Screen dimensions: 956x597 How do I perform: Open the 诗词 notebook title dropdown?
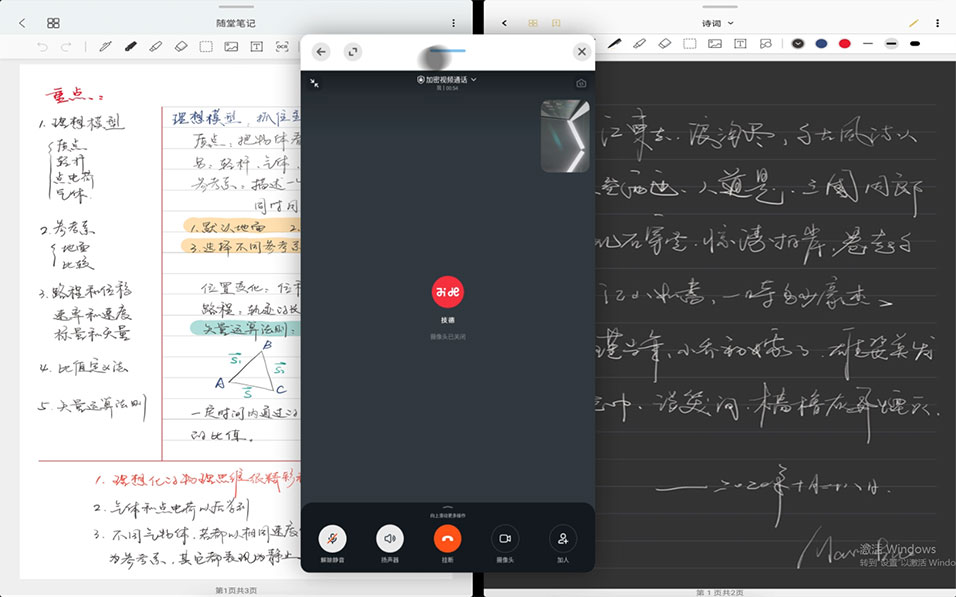point(718,23)
